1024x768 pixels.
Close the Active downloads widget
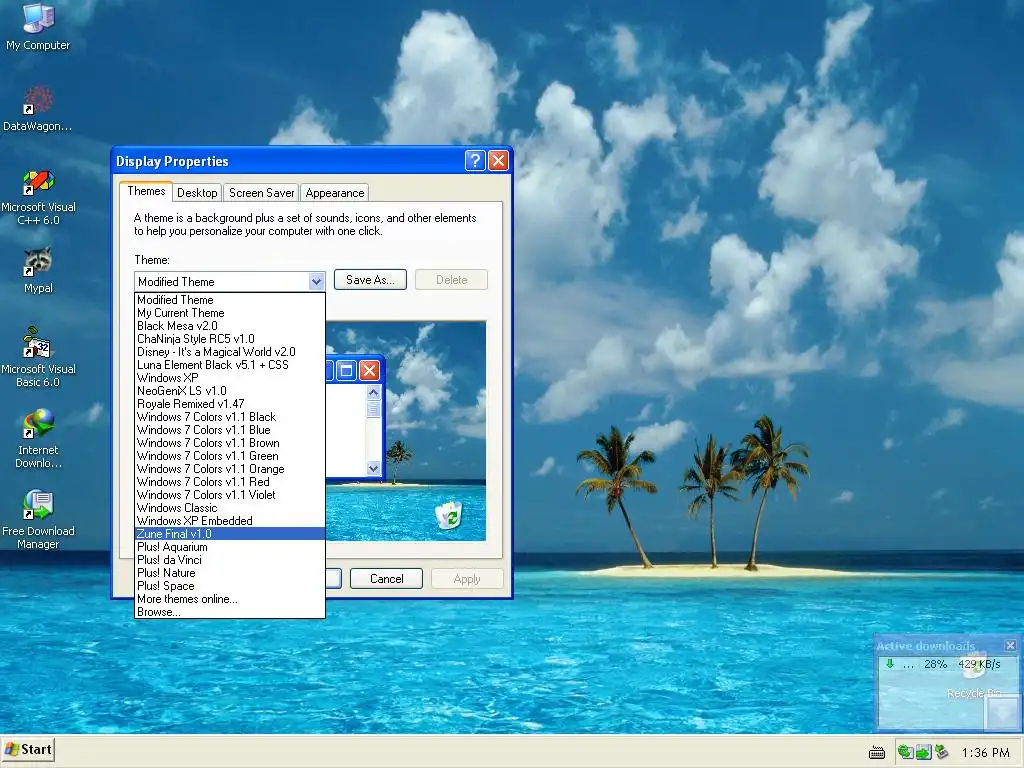1010,645
